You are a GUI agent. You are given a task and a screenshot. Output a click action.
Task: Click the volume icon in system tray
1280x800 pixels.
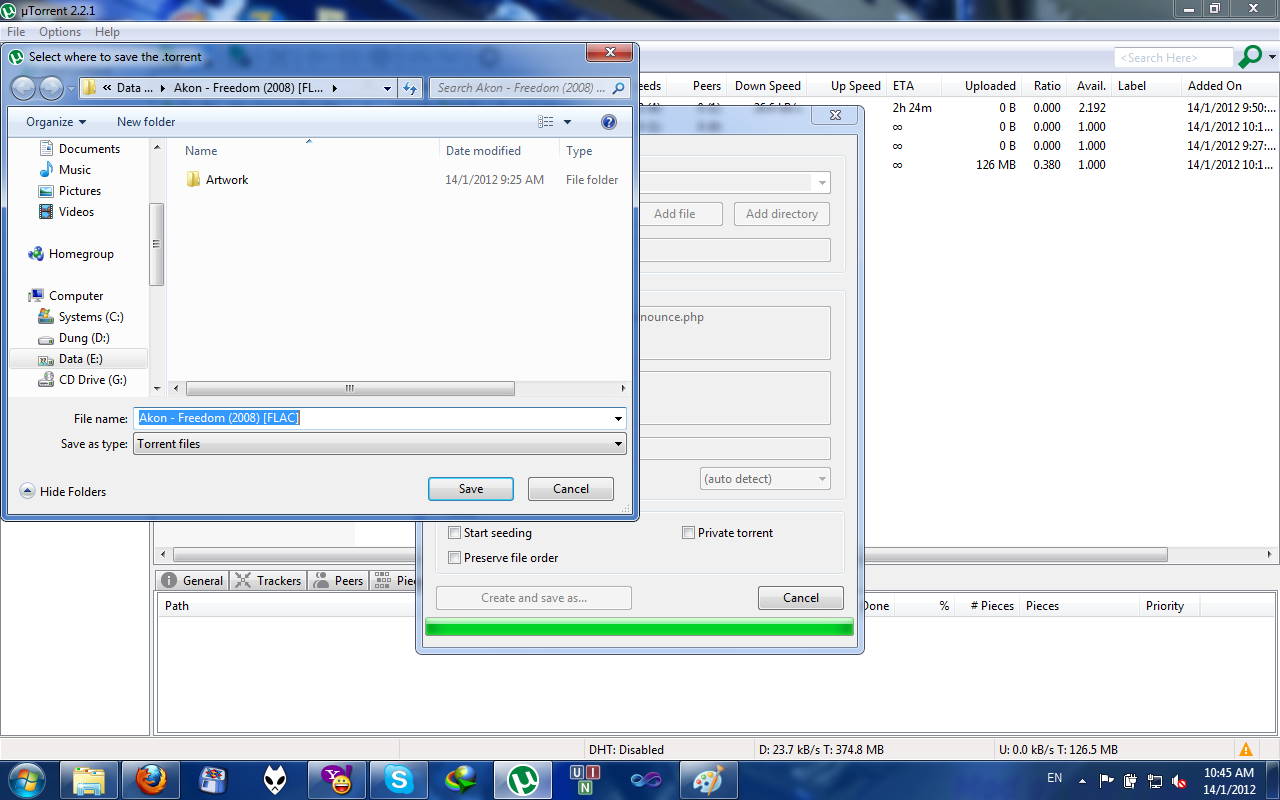(x=1180, y=780)
